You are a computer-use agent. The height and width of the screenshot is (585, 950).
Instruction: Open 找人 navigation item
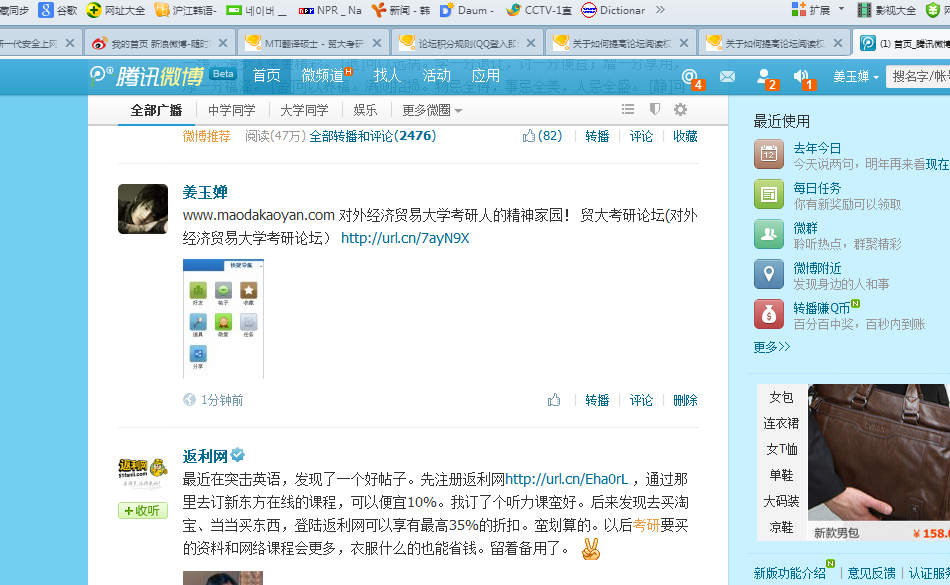(x=387, y=76)
